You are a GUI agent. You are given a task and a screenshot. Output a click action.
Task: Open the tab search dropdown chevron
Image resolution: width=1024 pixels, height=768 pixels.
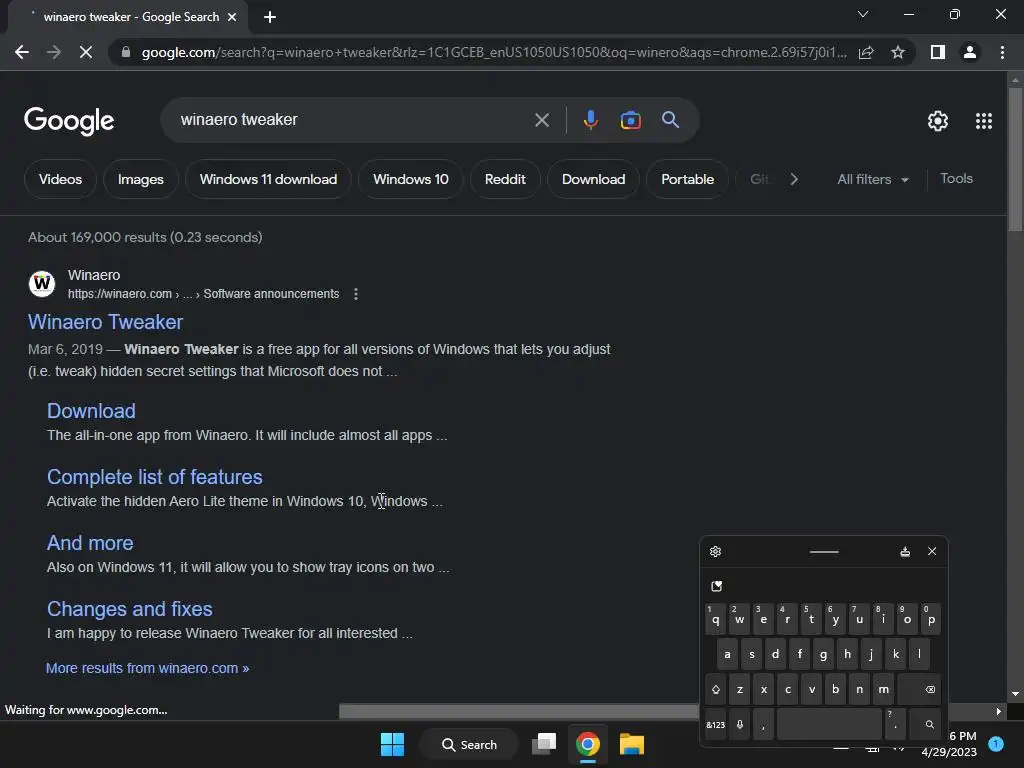tap(863, 14)
